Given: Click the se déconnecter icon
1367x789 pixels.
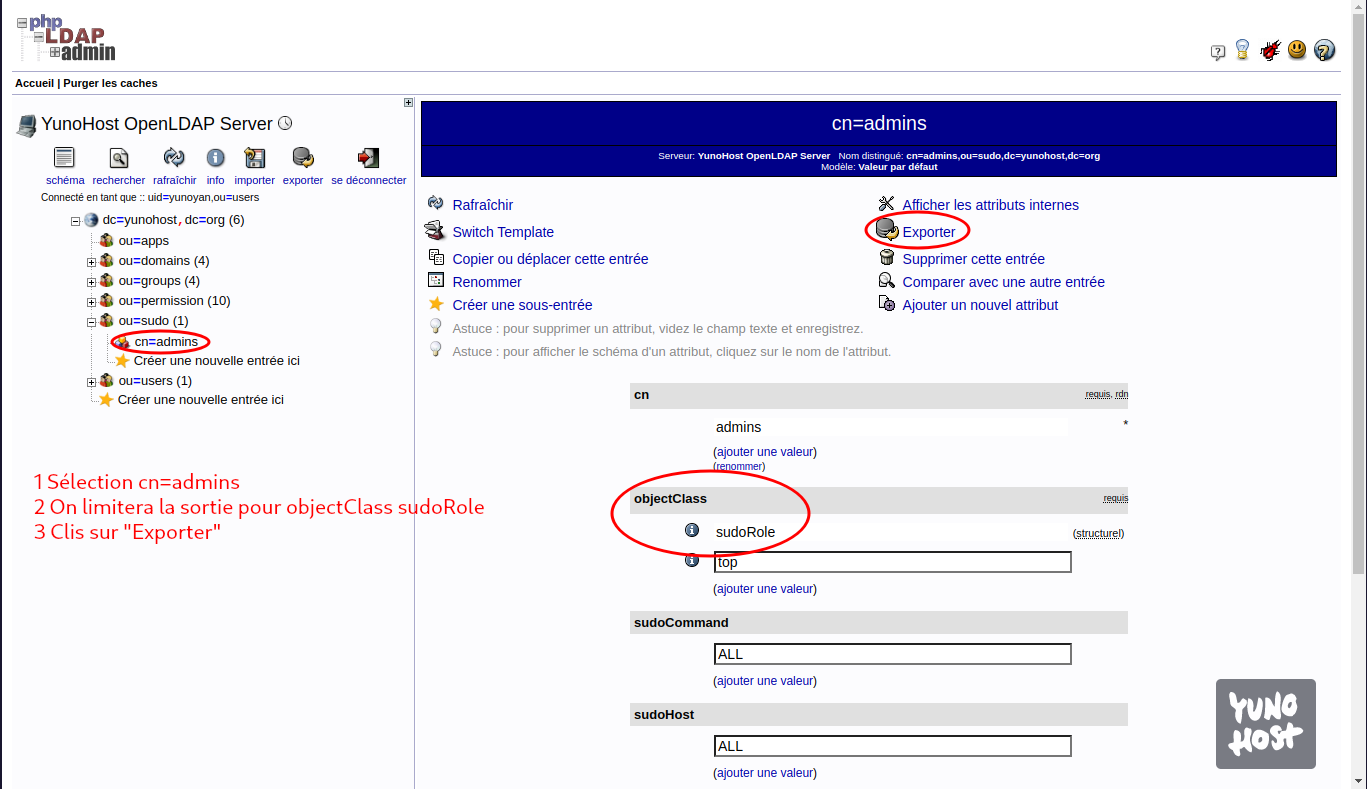Looking at the screenshot, I should [368, 158].
